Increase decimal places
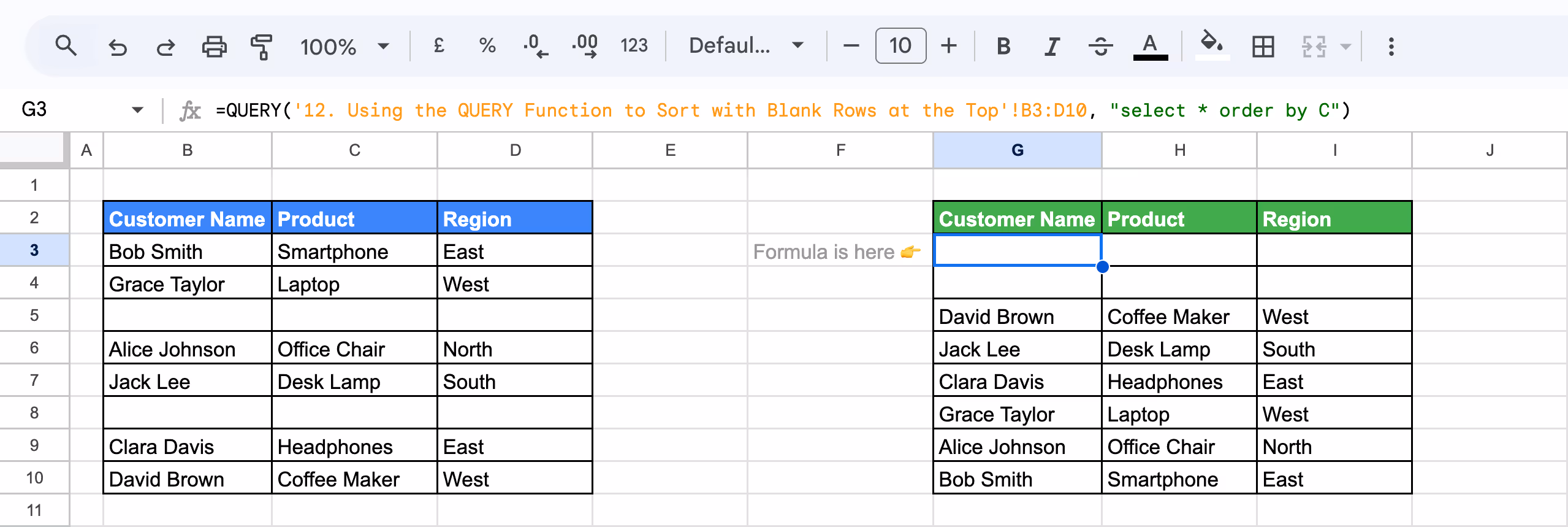The width and height of the screenshot is (1568, 527). (x=585, y=46)
